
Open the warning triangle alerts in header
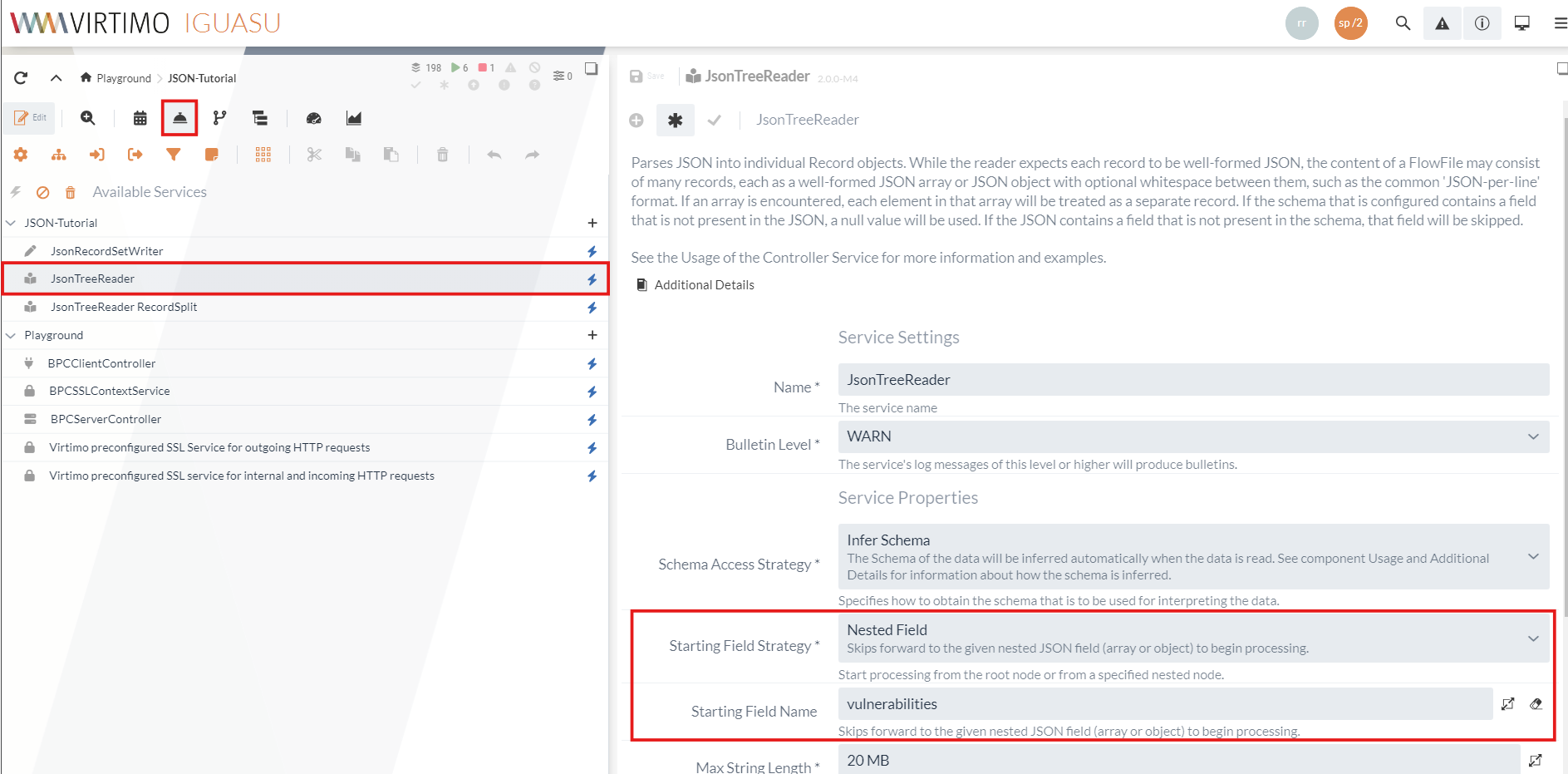click(1443, 23)
